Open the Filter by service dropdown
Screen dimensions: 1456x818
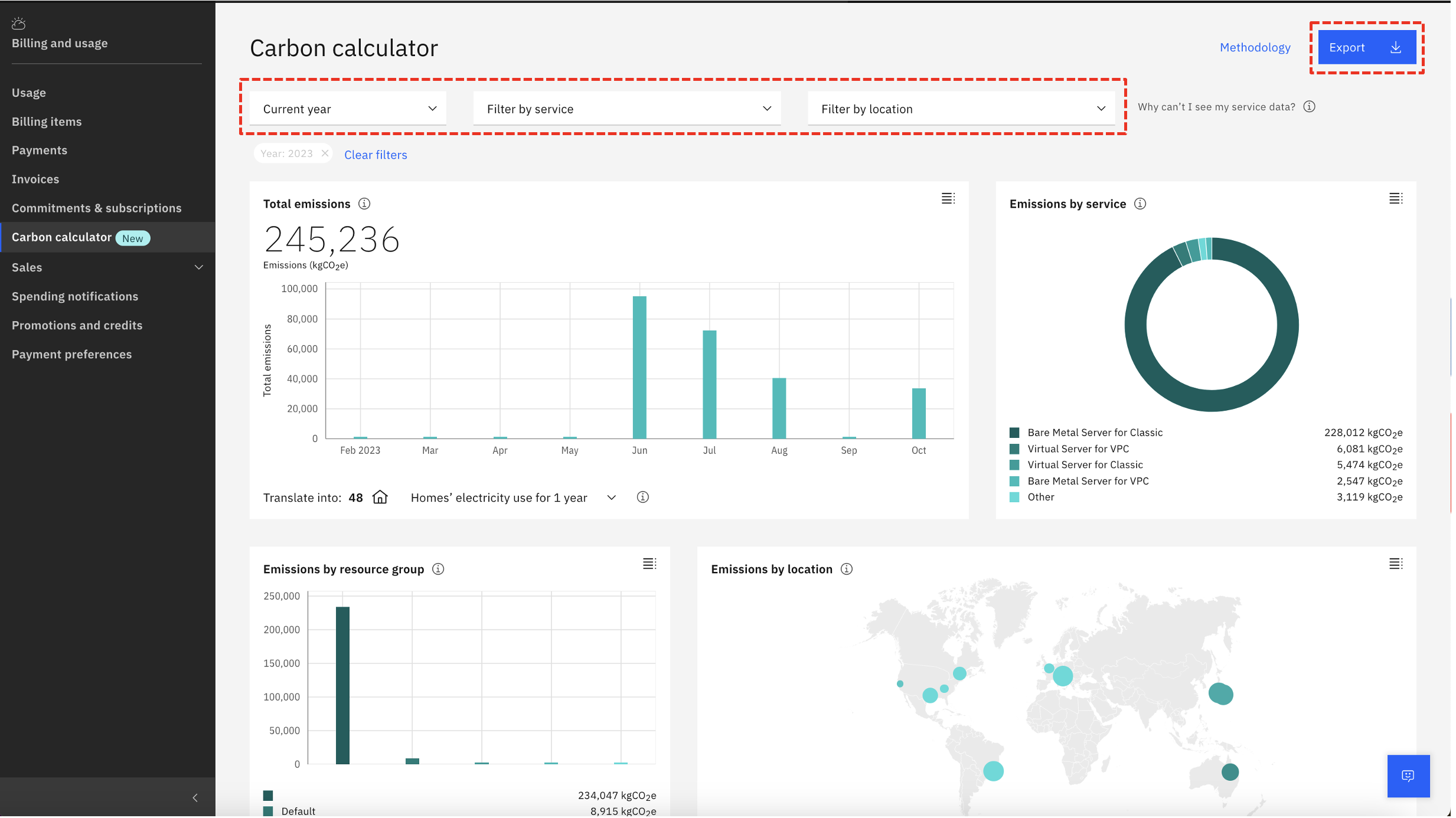(x=627, y=109)
